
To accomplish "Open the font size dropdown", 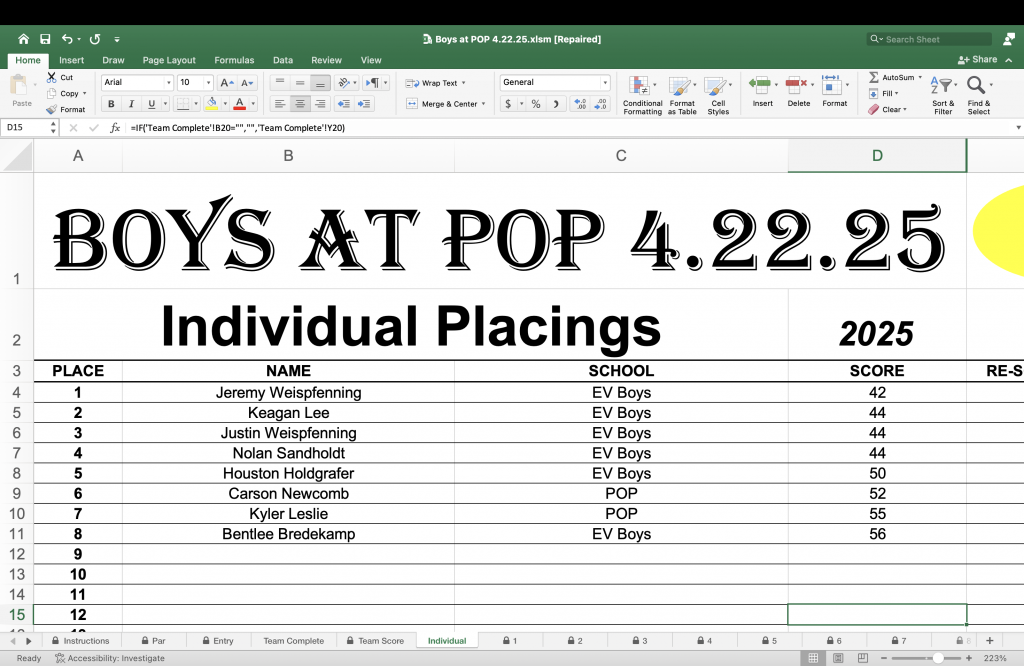I will pyautogui.click(x=208, y=82).
